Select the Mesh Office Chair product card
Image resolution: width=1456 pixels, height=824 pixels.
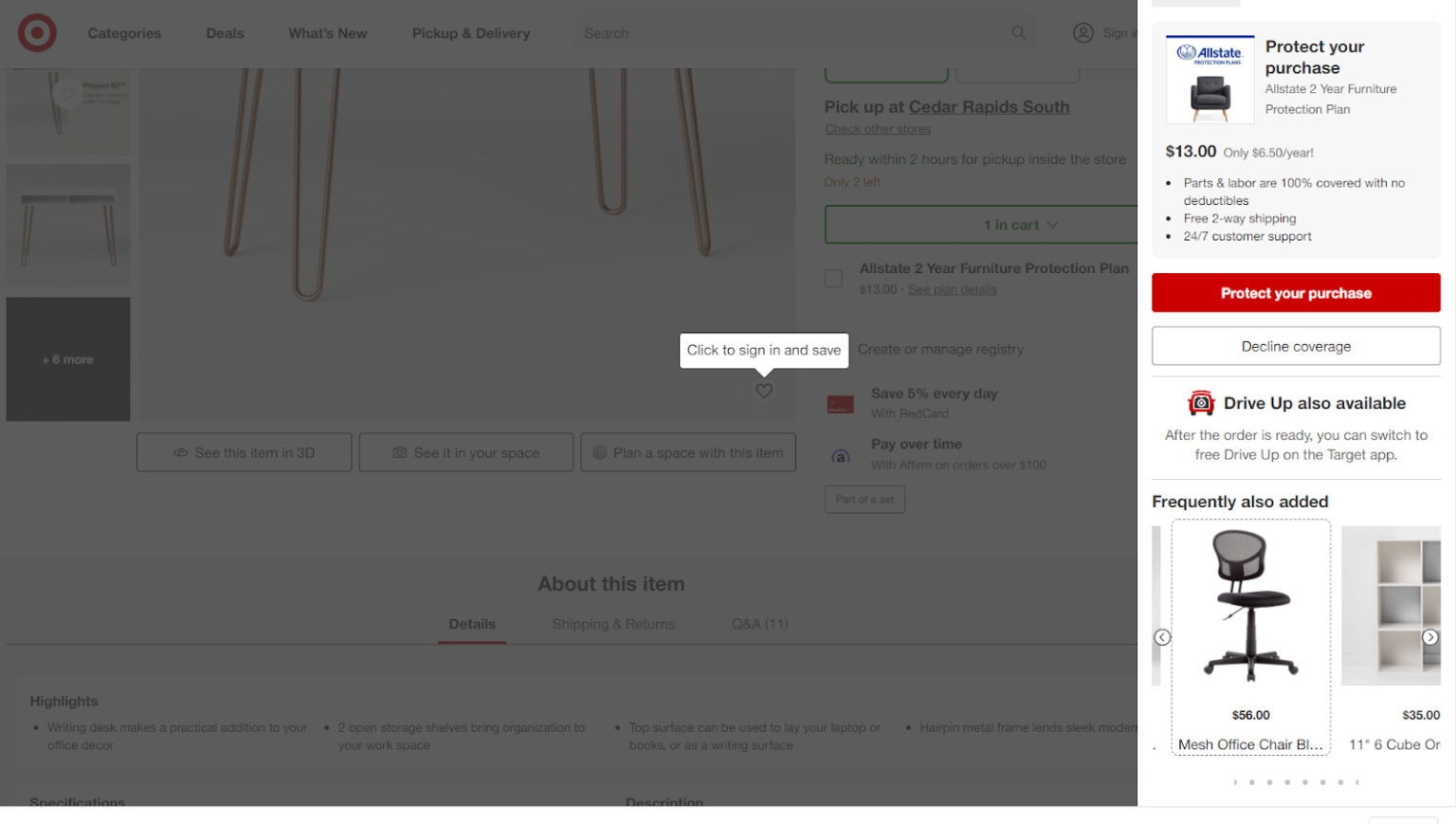[x=1251, y=637]
